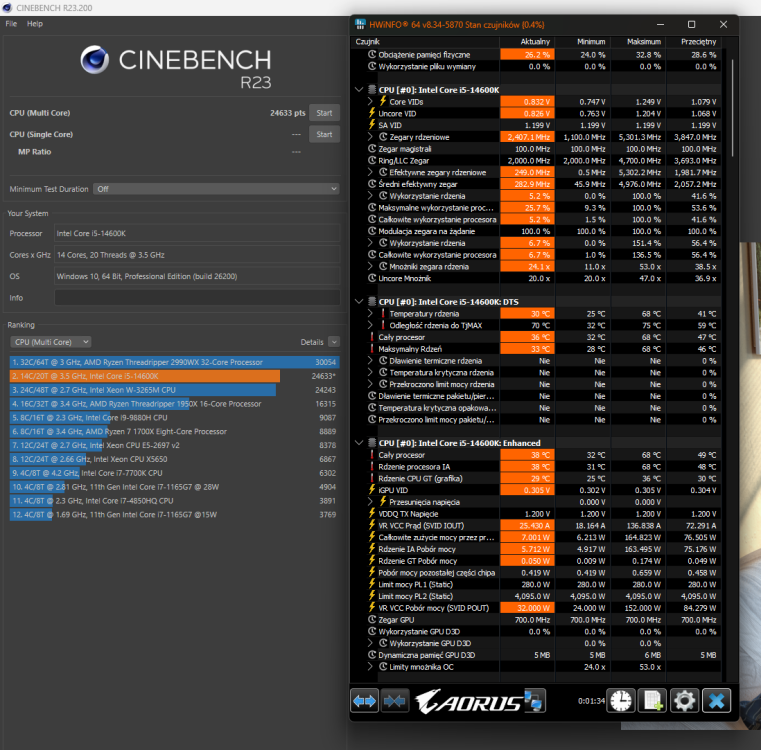Collapse the i5-14600K DTS sensor group

pos(359,301)
